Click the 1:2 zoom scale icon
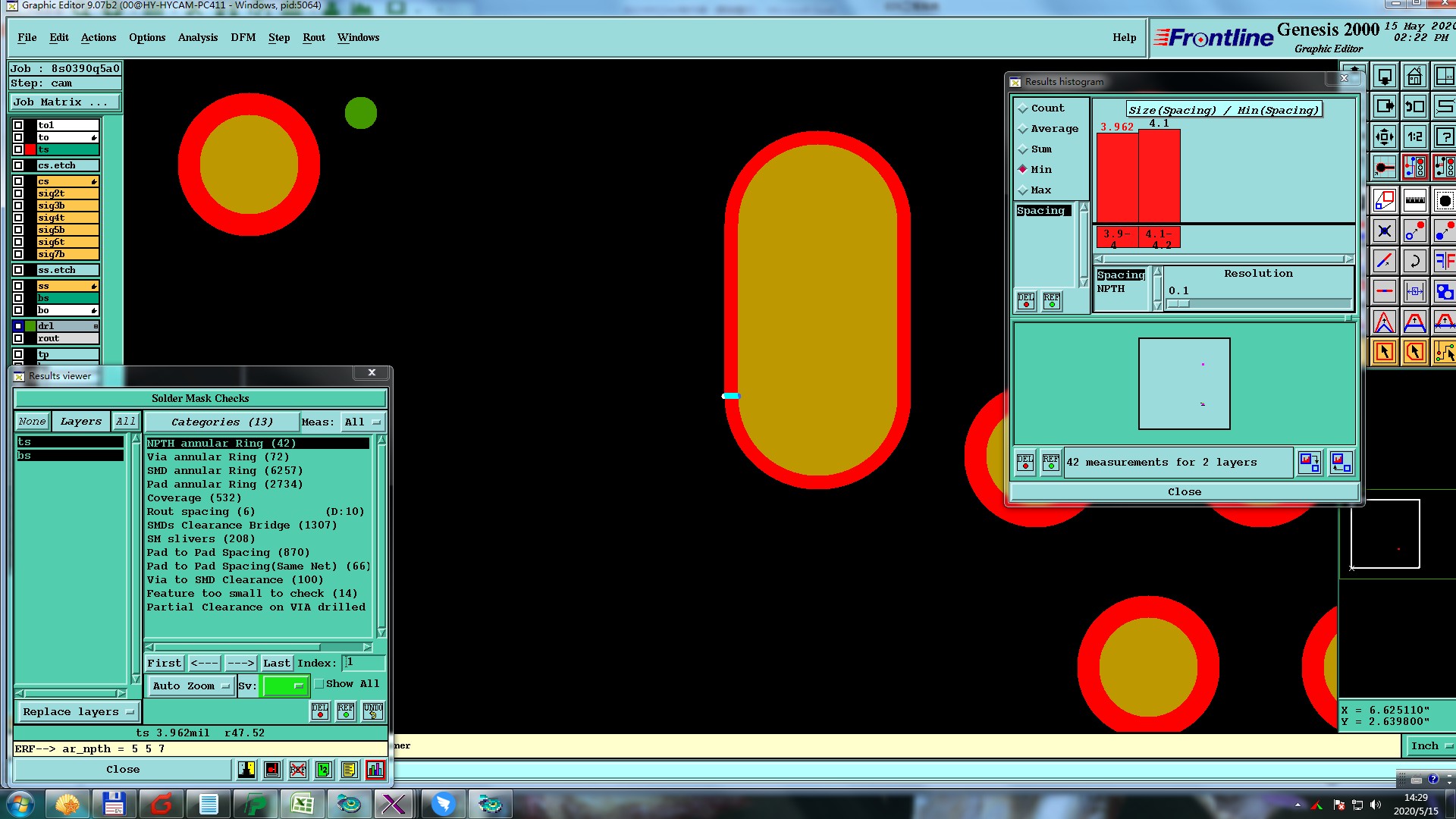This screenshot has height=819, width=1456. click(1414, 137)
